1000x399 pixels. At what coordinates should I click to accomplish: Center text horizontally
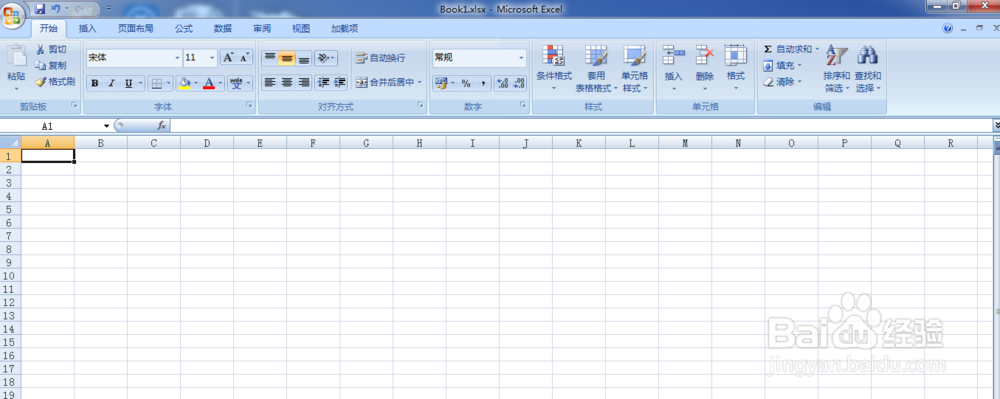pyautogui.click(x=287, y=82)
